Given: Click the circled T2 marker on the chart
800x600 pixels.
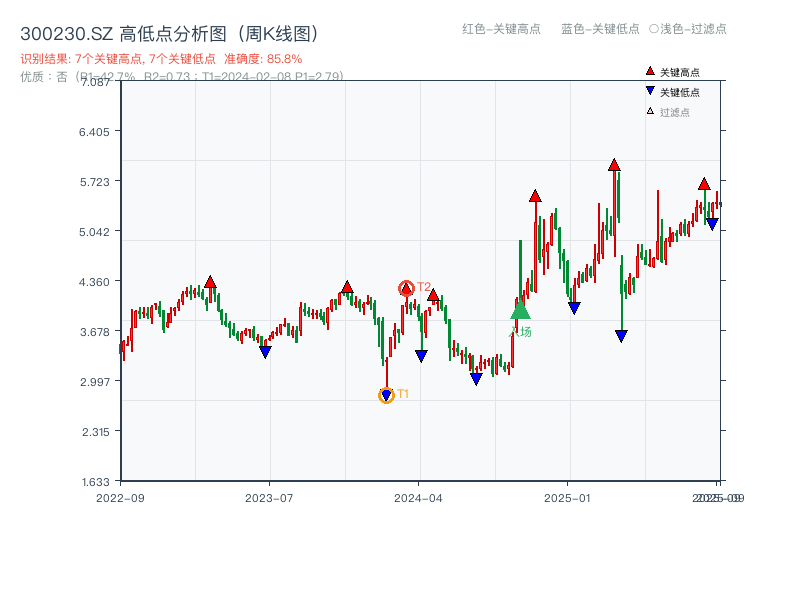Looking at the screenshot, I should [x=408, y=286].
